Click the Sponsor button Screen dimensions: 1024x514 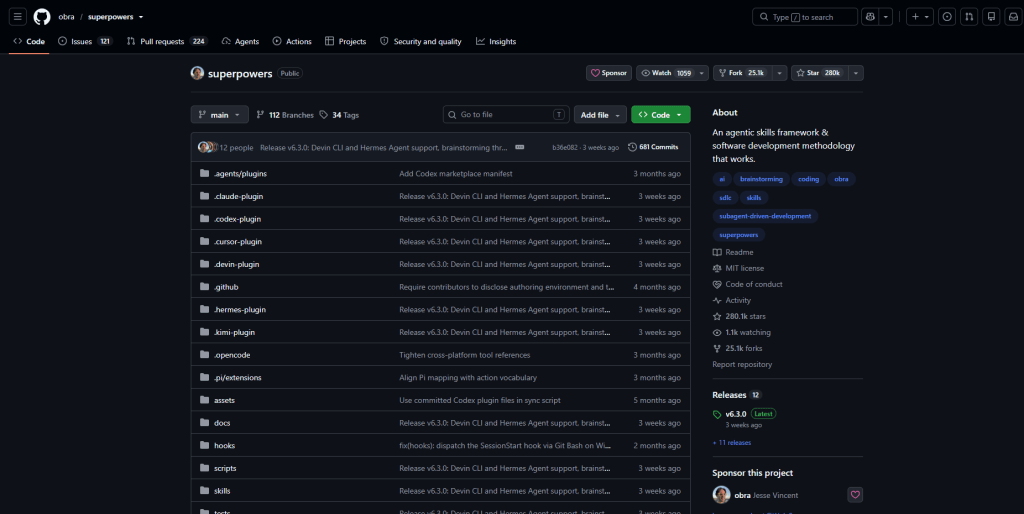pyautogui.click(x=609, y=73)
